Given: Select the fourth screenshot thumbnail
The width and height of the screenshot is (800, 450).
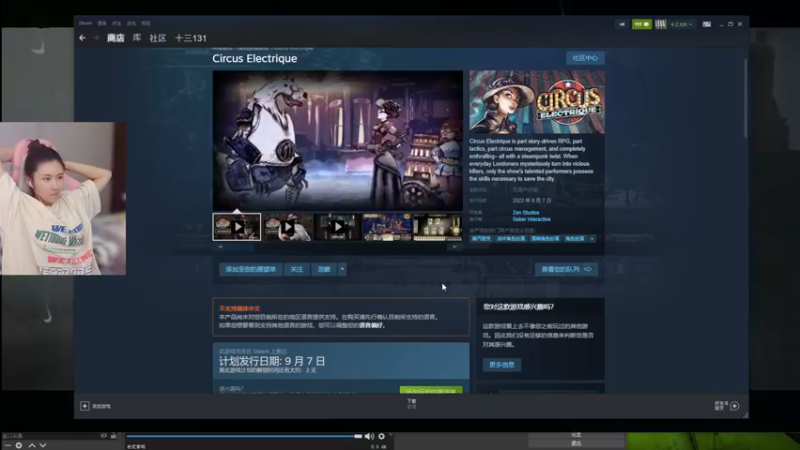Looking at the screenshot, I should tap(387, 227).
